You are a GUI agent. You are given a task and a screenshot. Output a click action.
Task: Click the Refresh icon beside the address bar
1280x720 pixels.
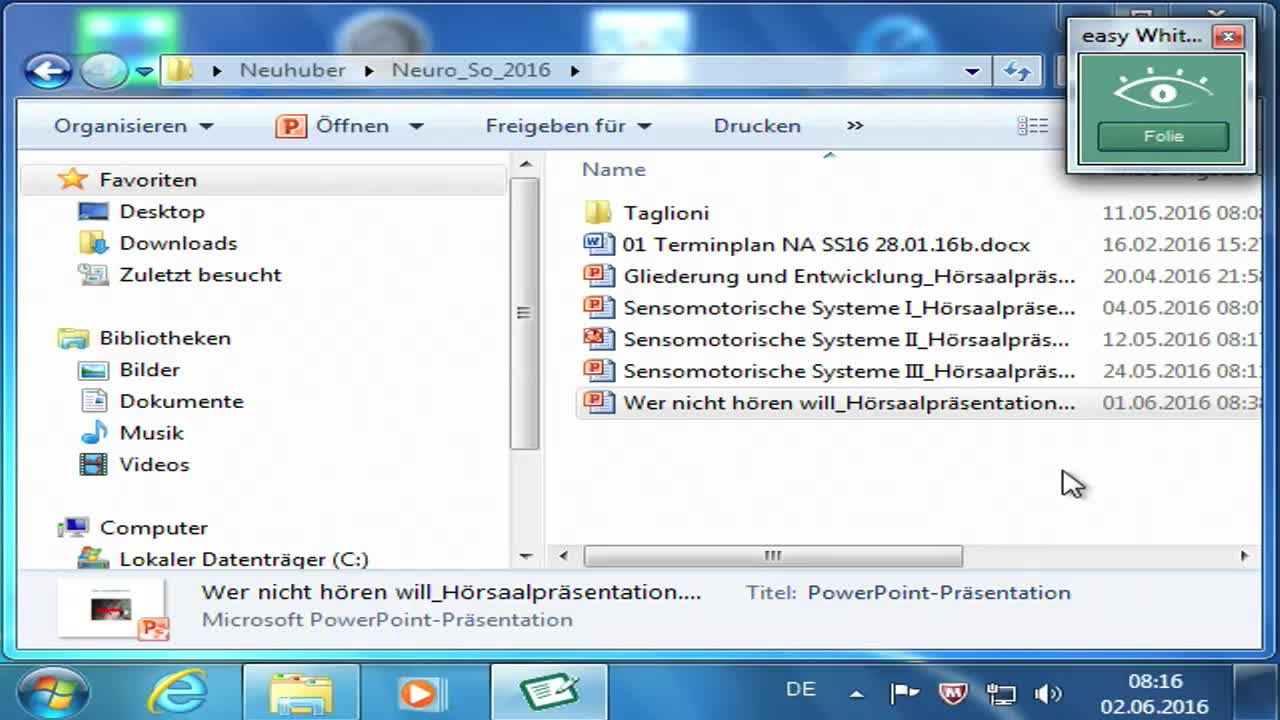1017,70
